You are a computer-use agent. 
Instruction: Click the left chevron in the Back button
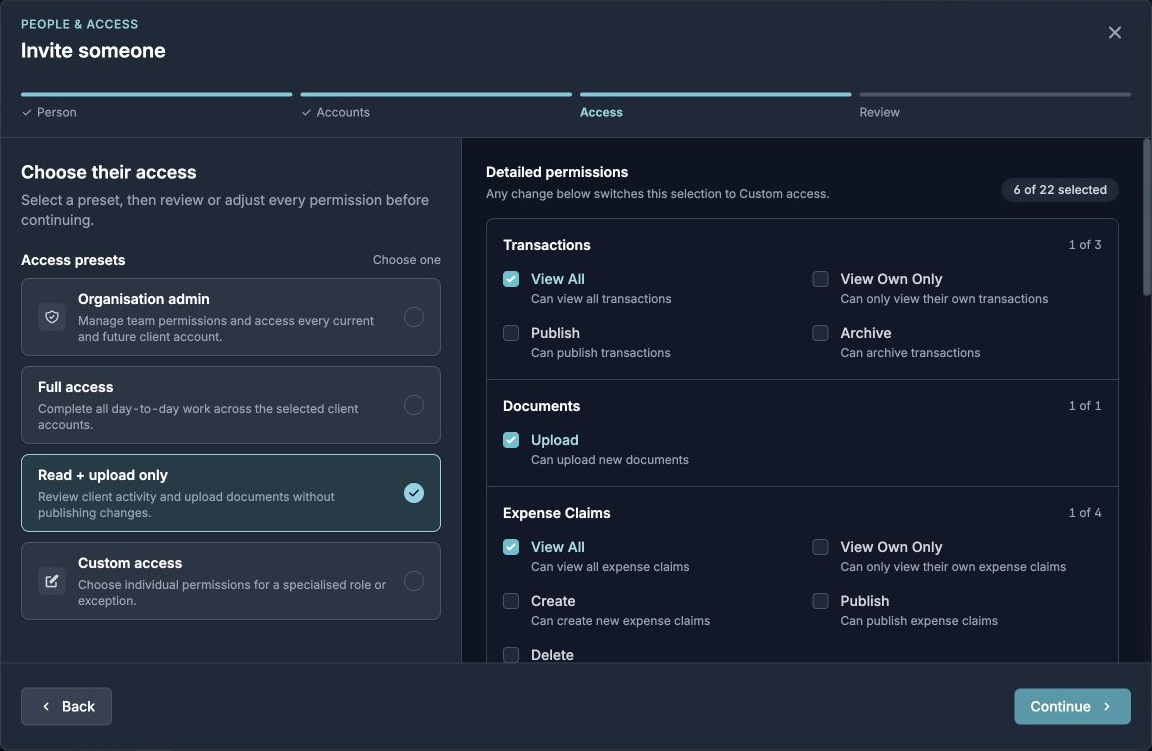coord(46,706)
